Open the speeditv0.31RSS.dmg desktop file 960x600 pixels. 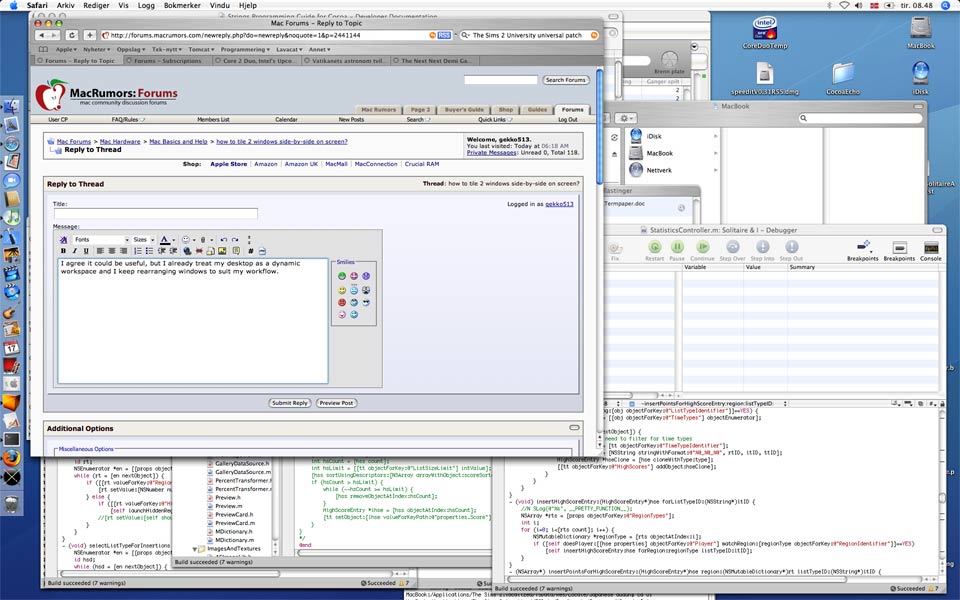pyautogui.click(x=765, y=78)
